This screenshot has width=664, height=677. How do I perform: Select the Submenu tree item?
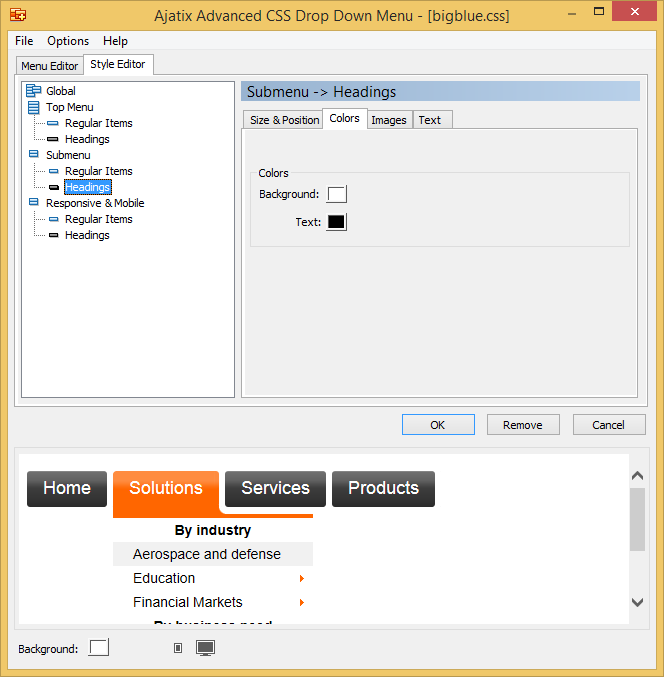[x=68, y=155]
